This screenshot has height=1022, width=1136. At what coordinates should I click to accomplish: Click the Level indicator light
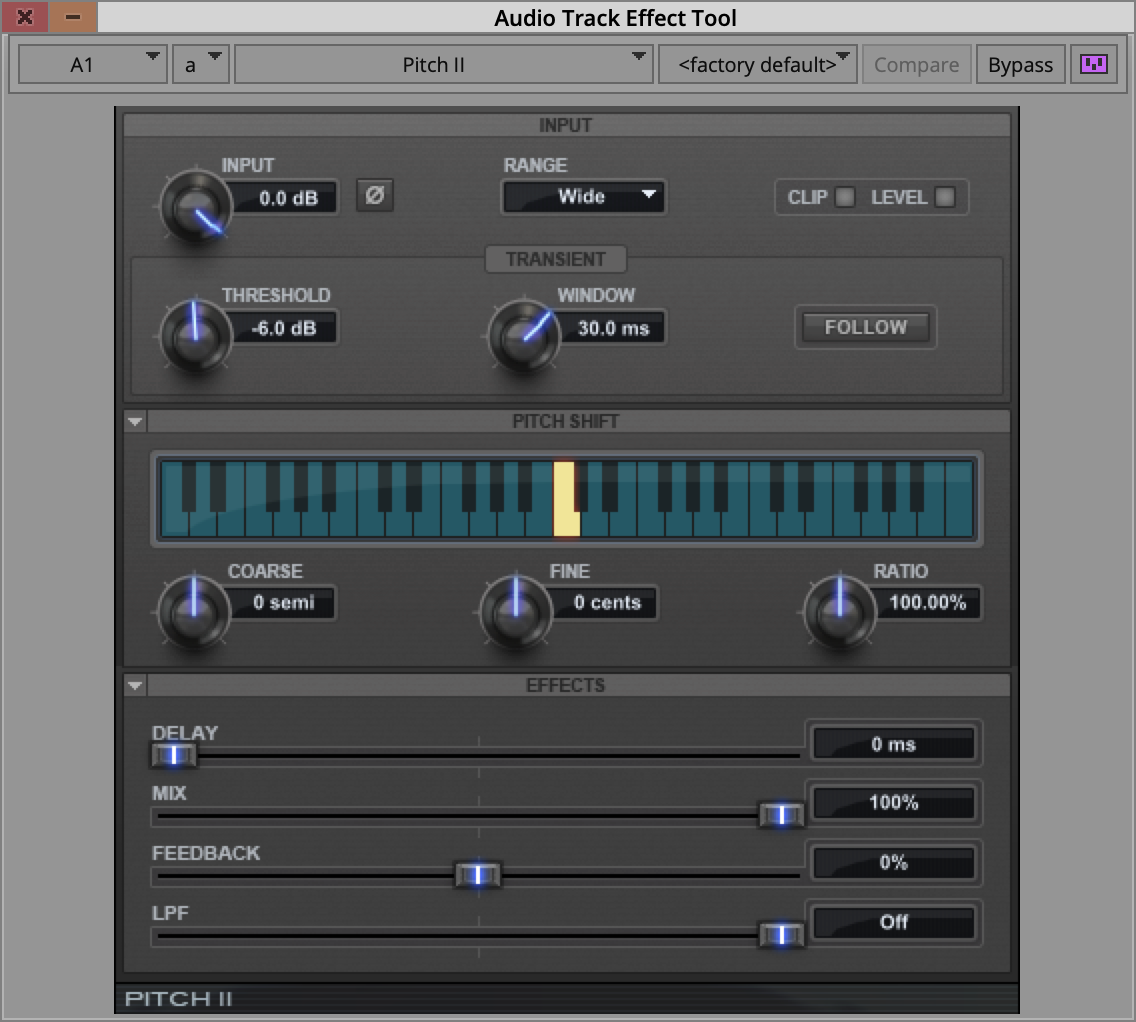[945, 197]
